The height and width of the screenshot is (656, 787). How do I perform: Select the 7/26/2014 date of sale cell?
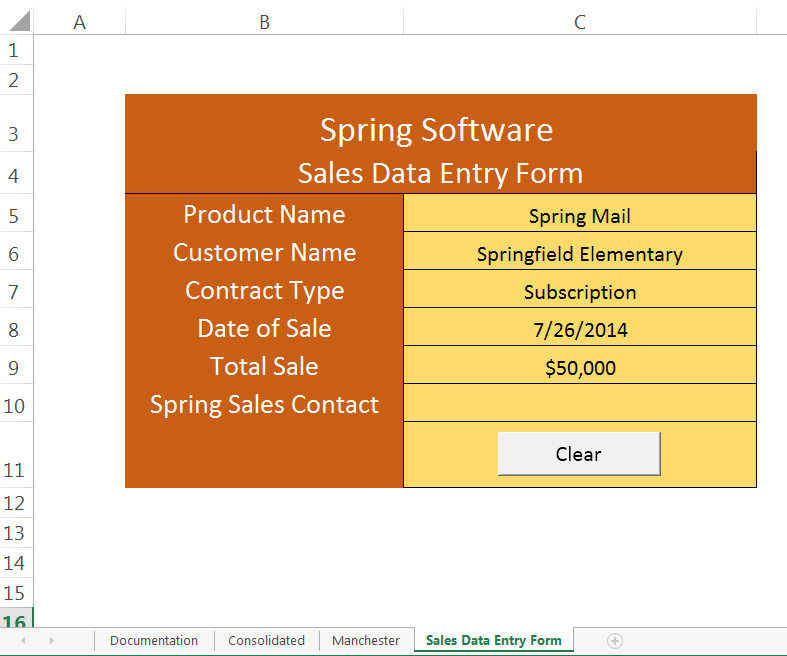(x=580, y=330)
